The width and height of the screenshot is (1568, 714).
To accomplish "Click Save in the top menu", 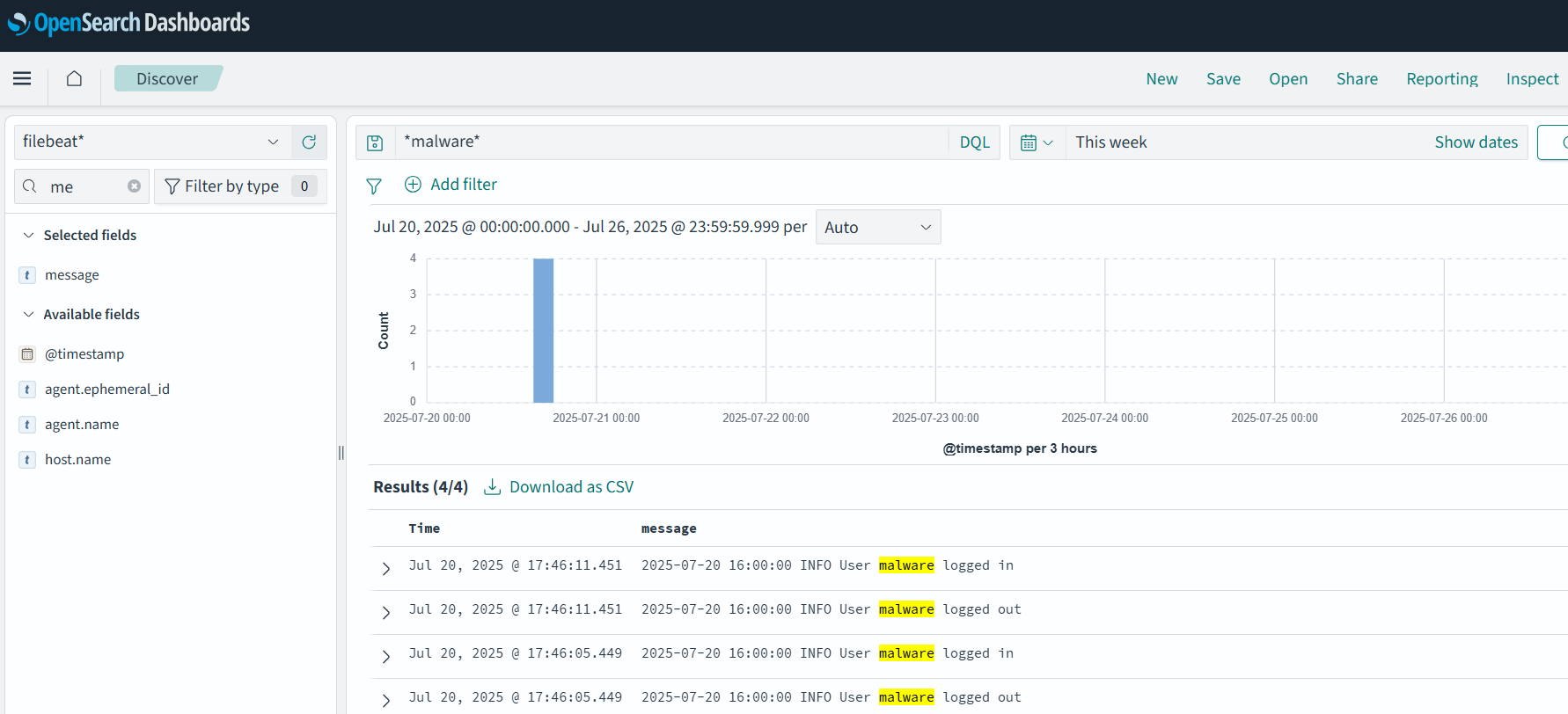I will (1223, 79).
